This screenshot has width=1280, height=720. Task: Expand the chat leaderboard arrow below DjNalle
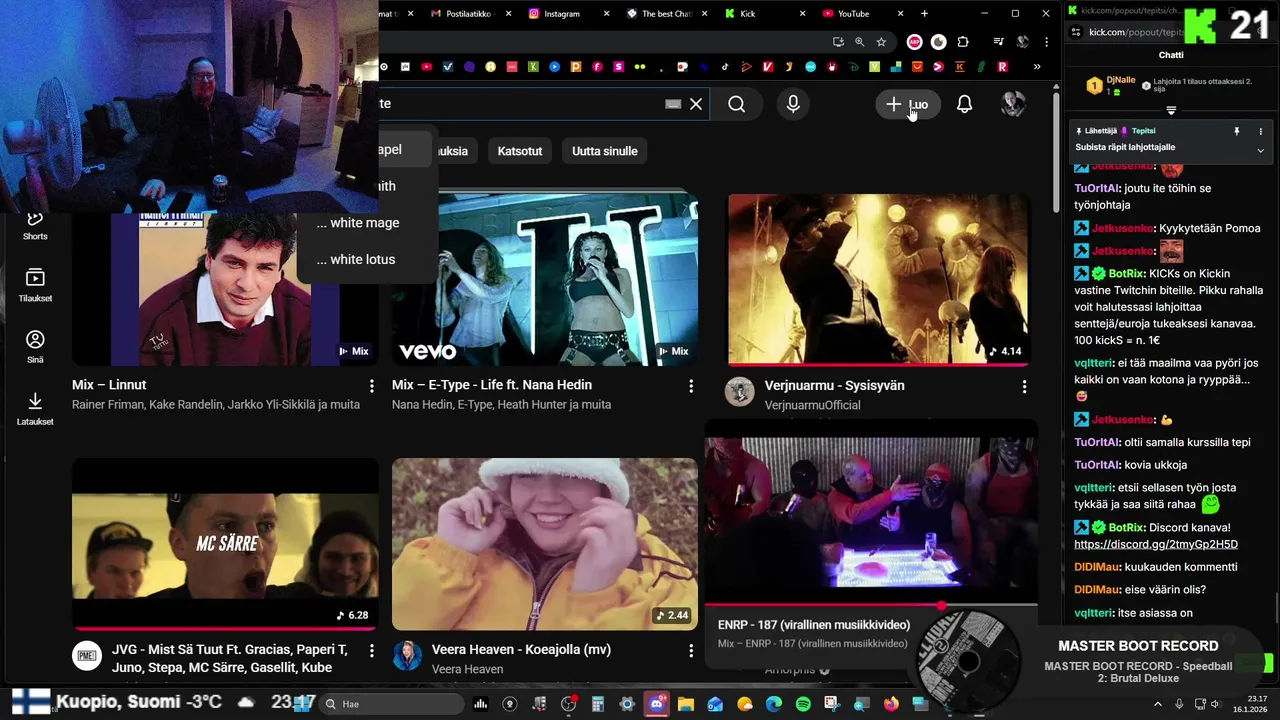coord(1171,110)
